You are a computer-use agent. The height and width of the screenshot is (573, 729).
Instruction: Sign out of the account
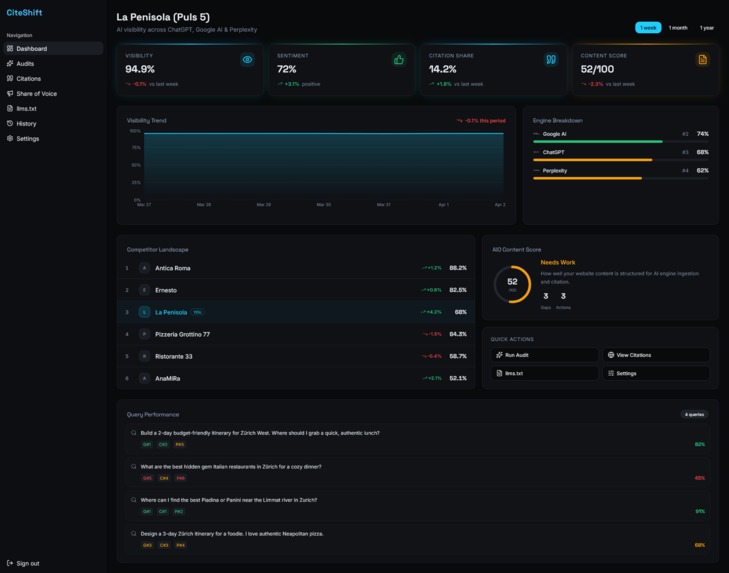23,563
